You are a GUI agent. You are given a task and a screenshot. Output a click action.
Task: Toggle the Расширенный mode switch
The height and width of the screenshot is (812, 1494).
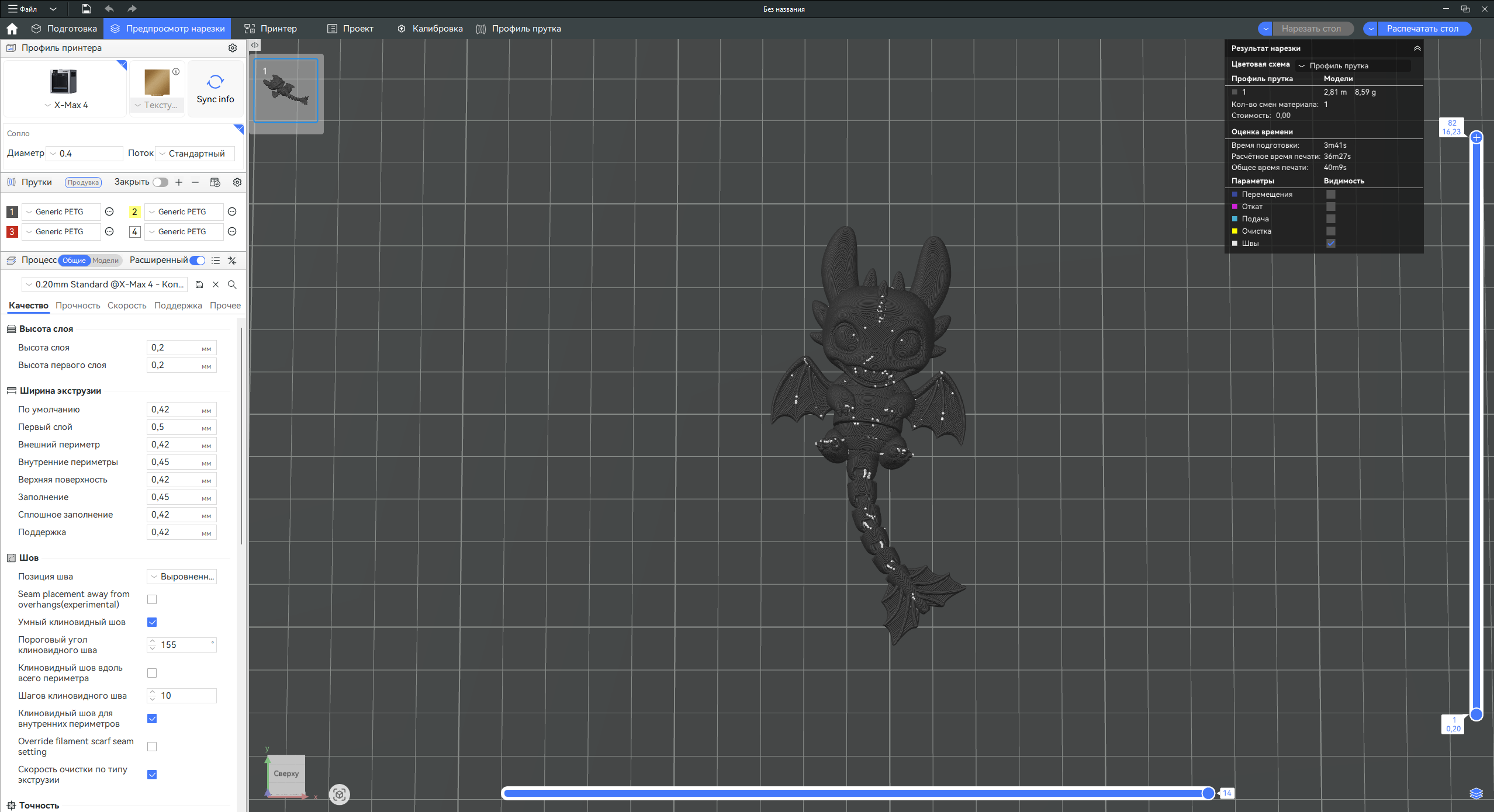(198, 261)
